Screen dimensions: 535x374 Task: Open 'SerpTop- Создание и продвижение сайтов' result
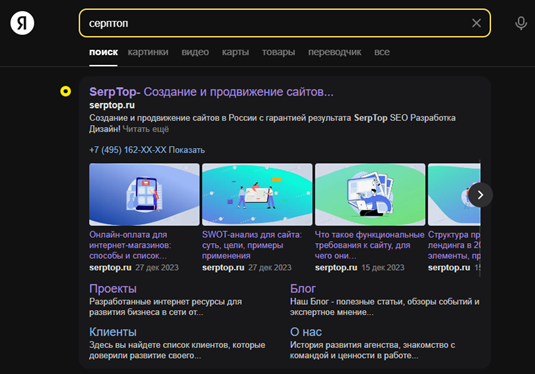pyautogui.click(x=211, y=92)
